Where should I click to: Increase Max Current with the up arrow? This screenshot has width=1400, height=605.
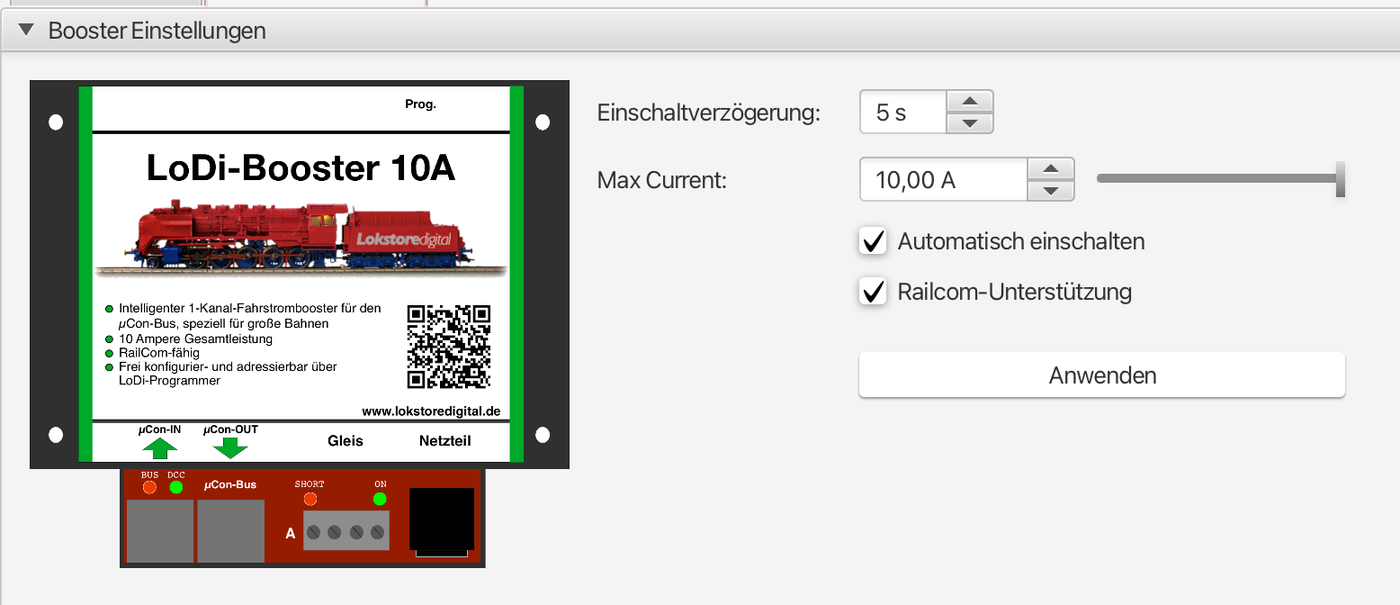click(1050, 169)
